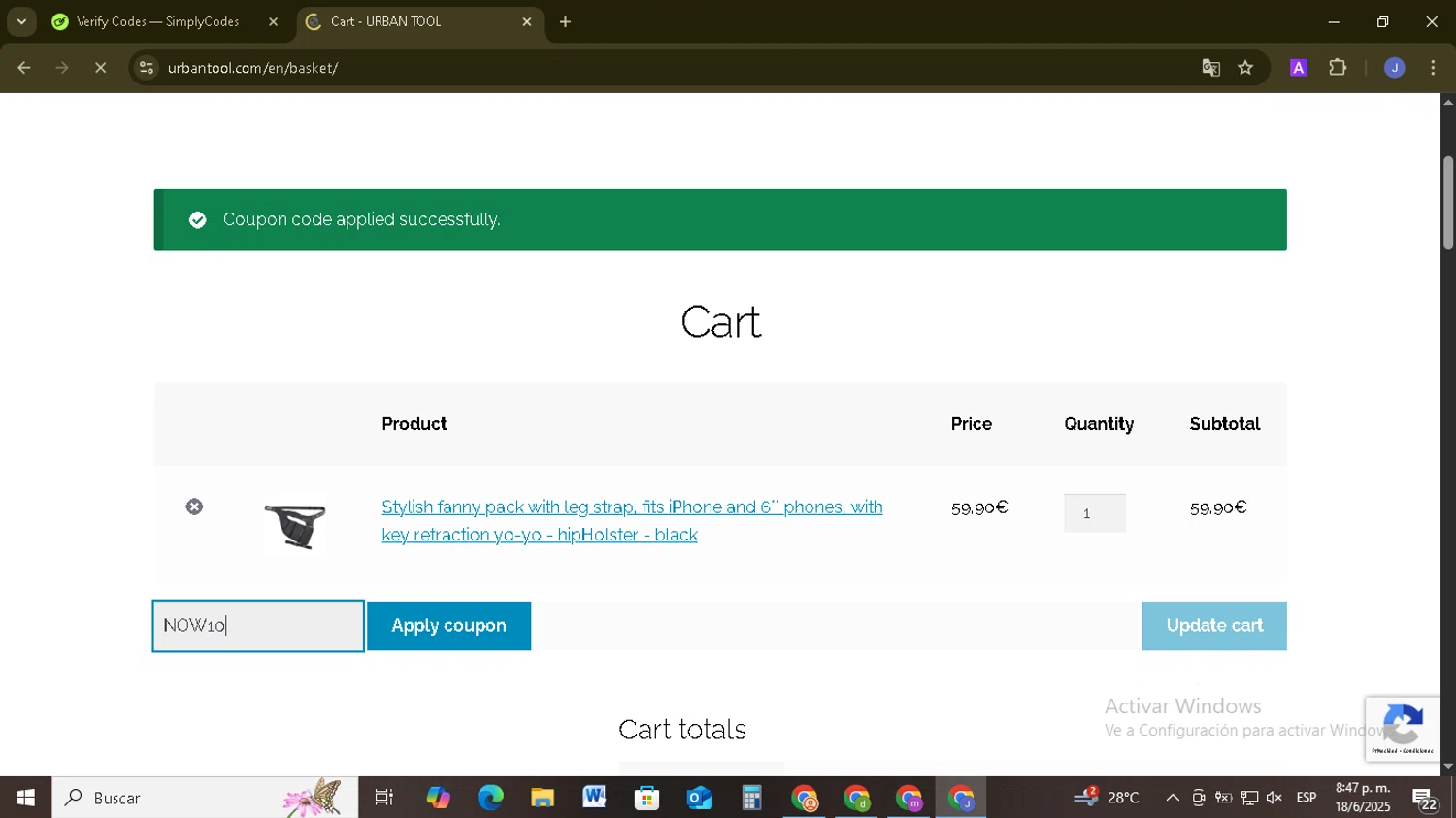Open Outlook from the taskbar
This screenshot has height=818, width=1456.
[699, 798]
